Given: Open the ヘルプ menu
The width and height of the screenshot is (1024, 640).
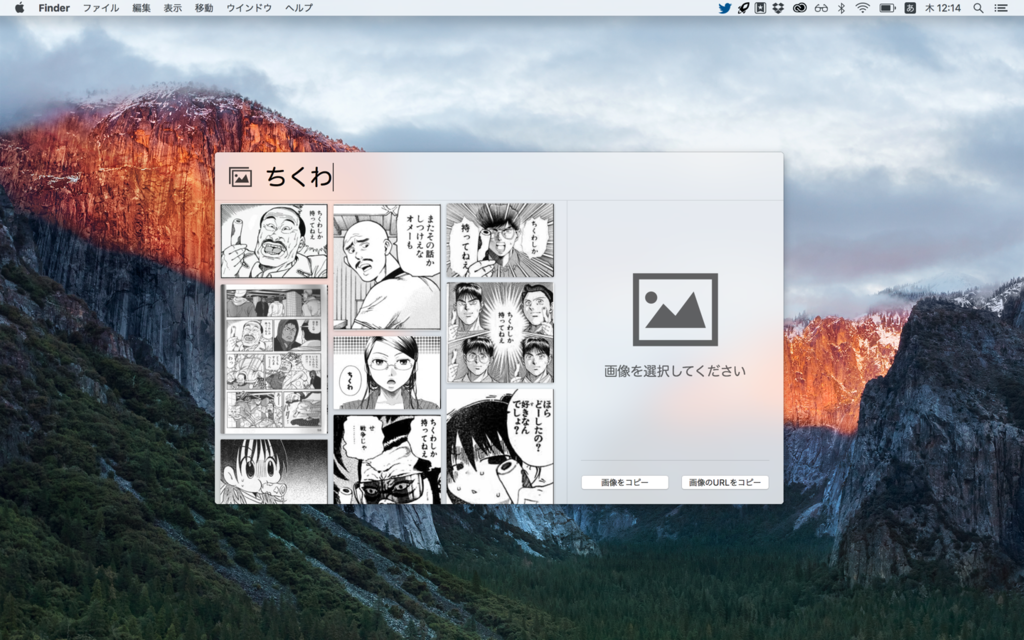Looking at the screenshot, I should coord(299,8).
